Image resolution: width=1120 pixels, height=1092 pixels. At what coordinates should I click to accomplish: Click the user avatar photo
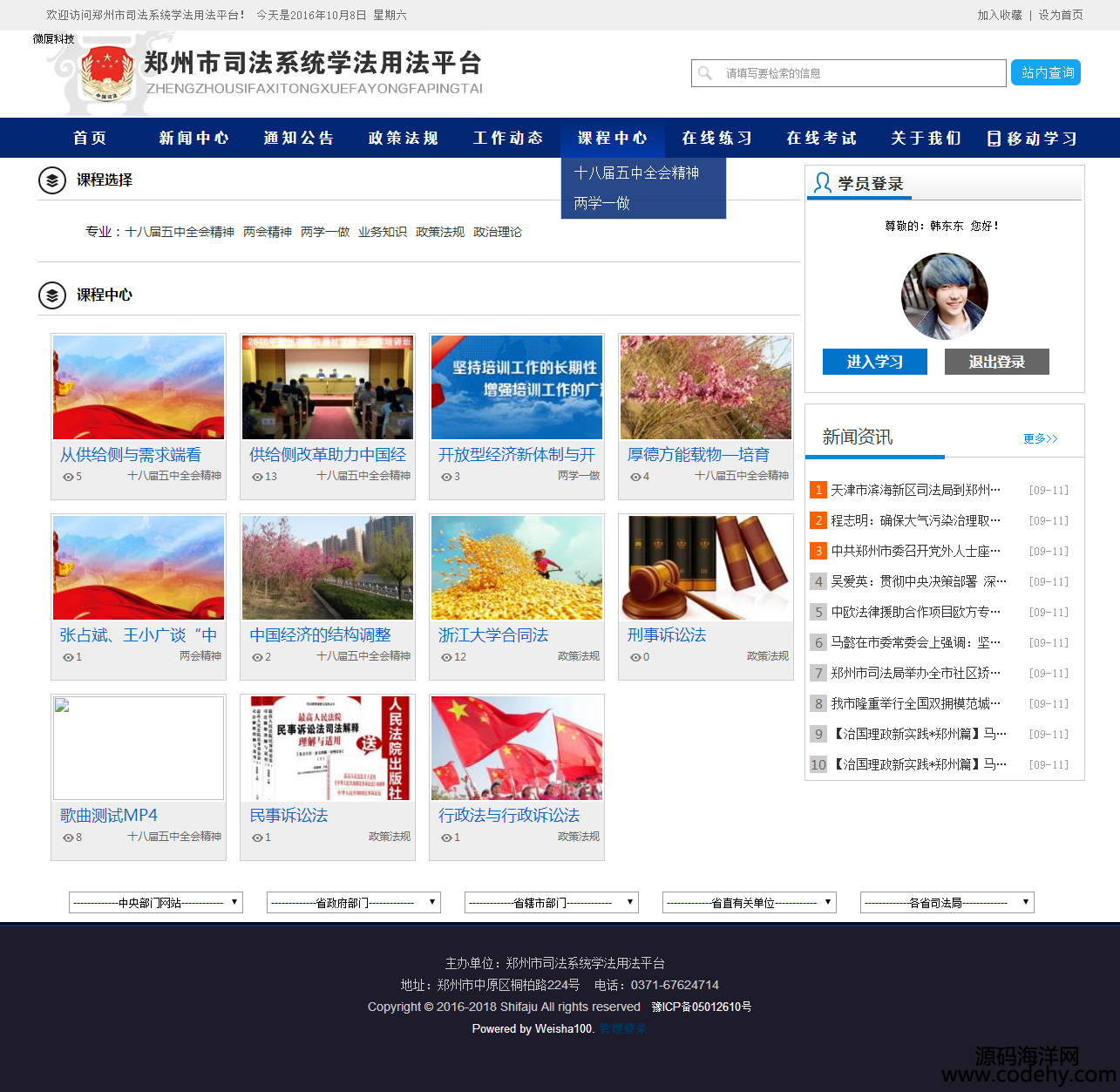click(945, 296)
